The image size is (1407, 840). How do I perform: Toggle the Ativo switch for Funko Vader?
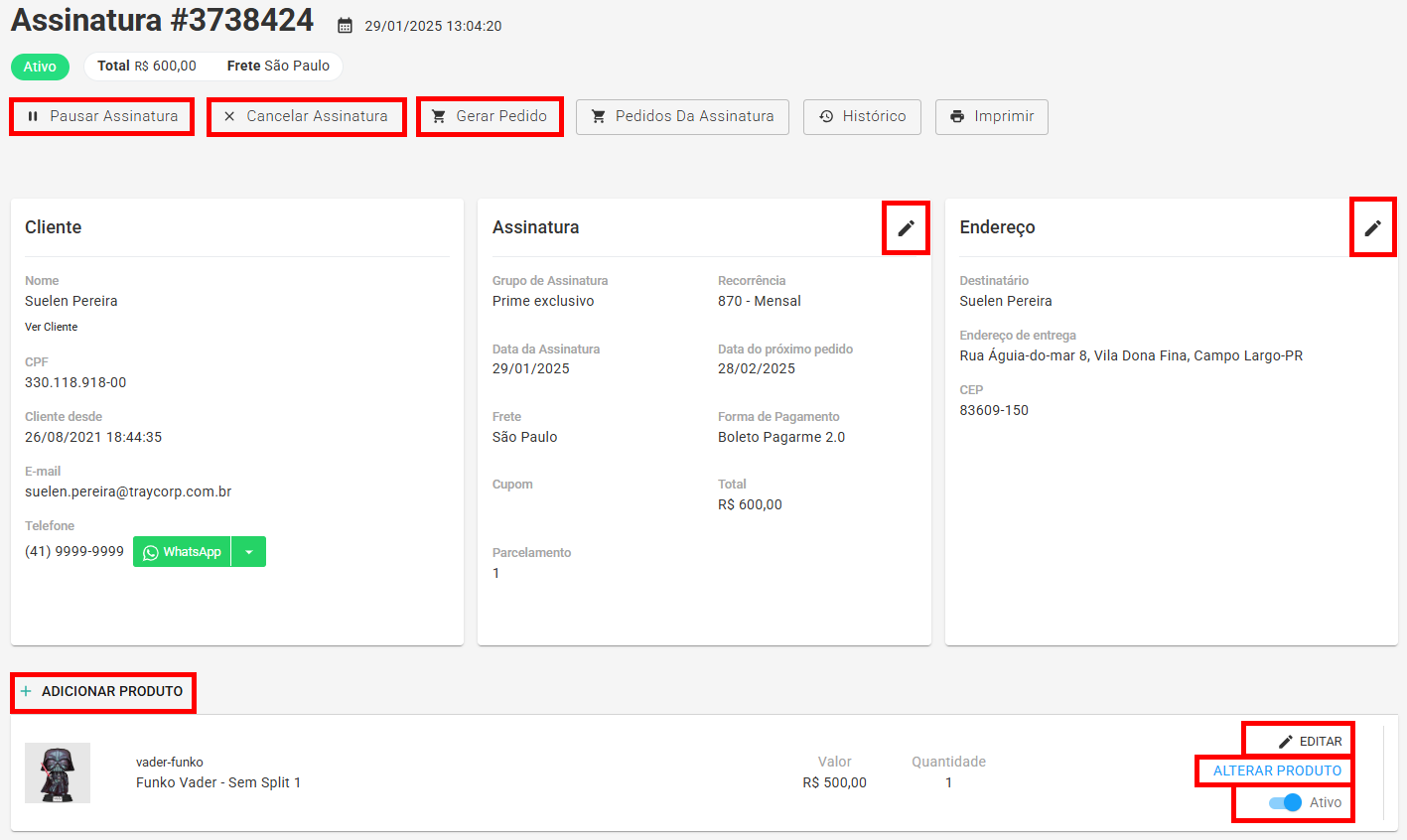pos(1285,802)
